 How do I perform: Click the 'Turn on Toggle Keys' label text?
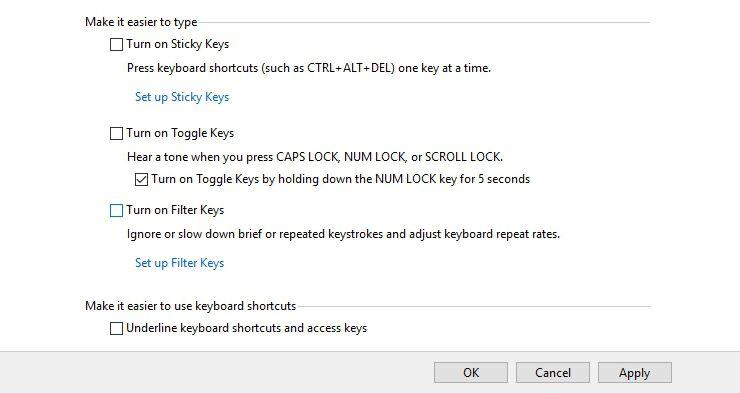click(180, 134)
